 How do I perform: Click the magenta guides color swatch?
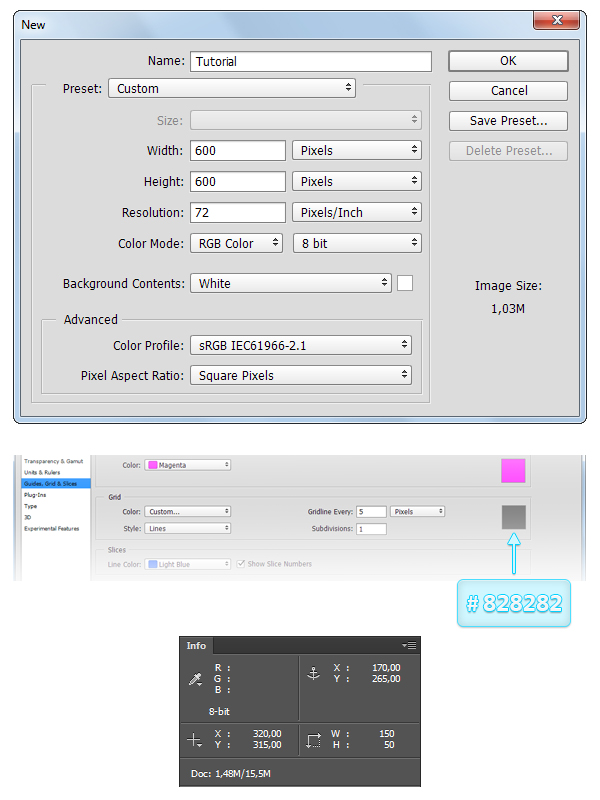513,470
